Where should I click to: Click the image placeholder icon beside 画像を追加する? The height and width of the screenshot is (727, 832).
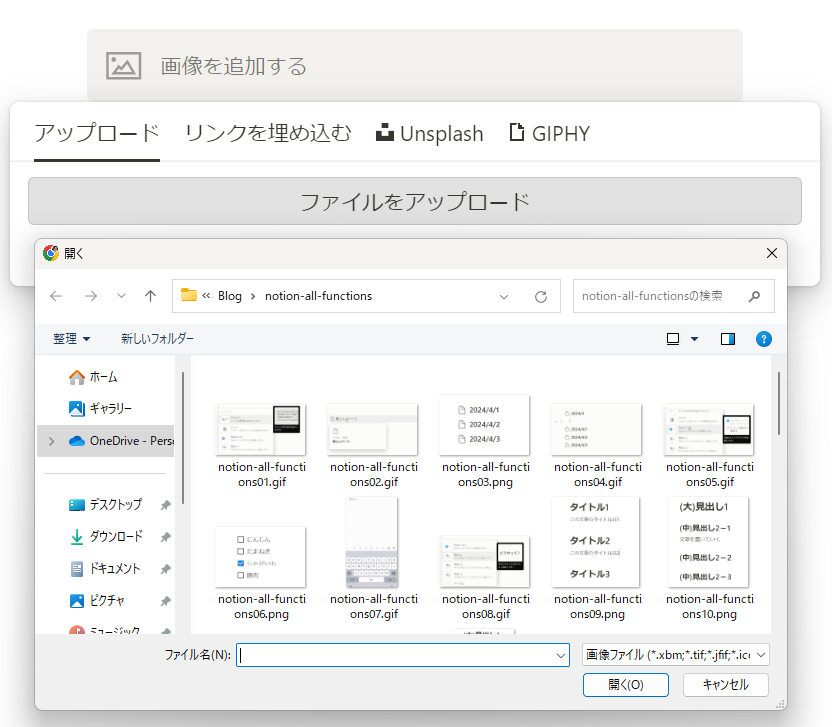[123, 66]
